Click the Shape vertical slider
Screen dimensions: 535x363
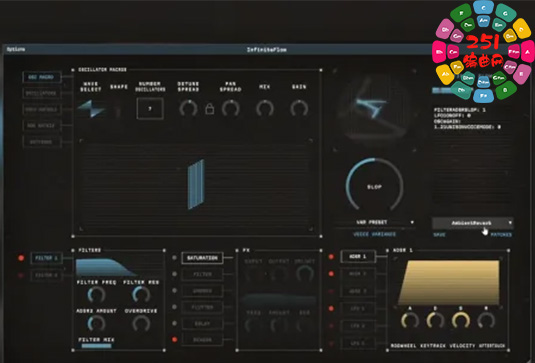[118, 111]
